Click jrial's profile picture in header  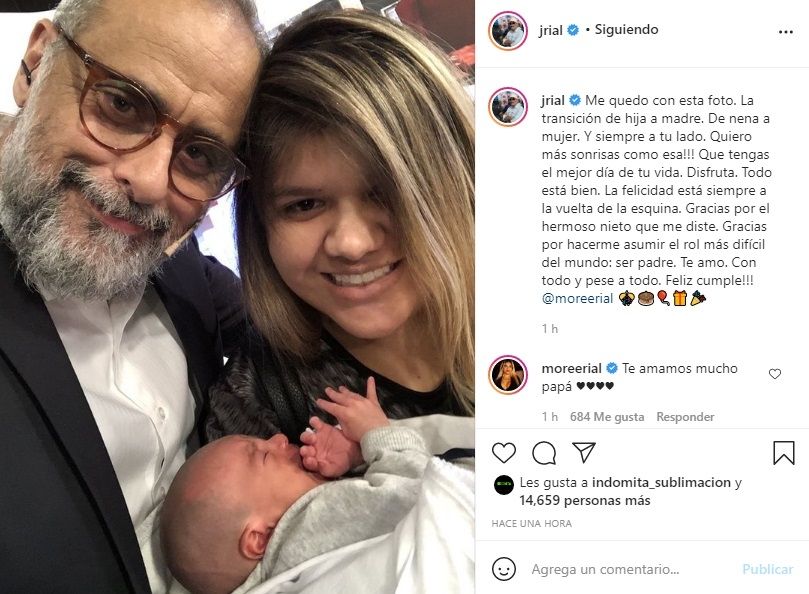(x=508, y=31)
